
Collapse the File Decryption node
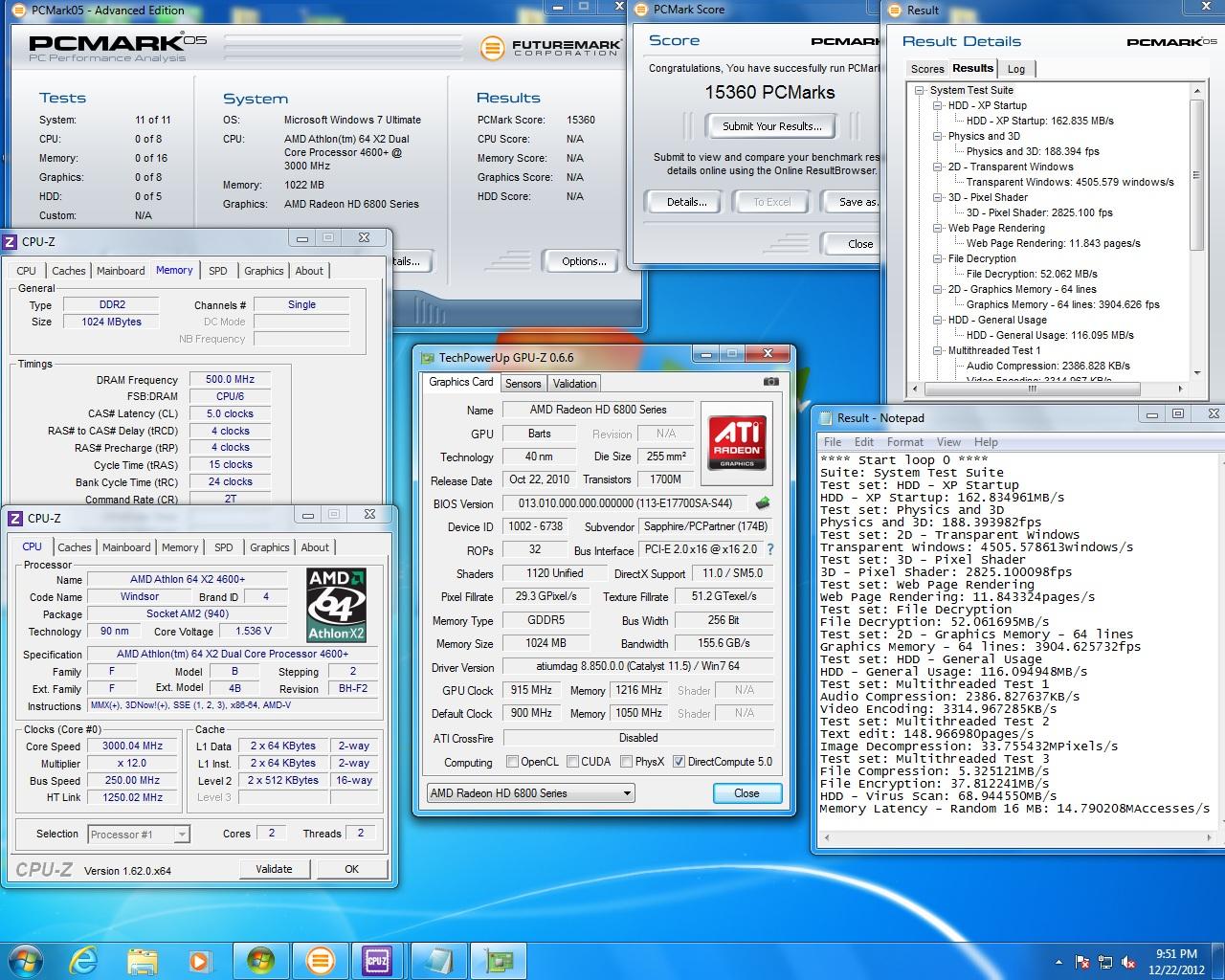point(938,258)
